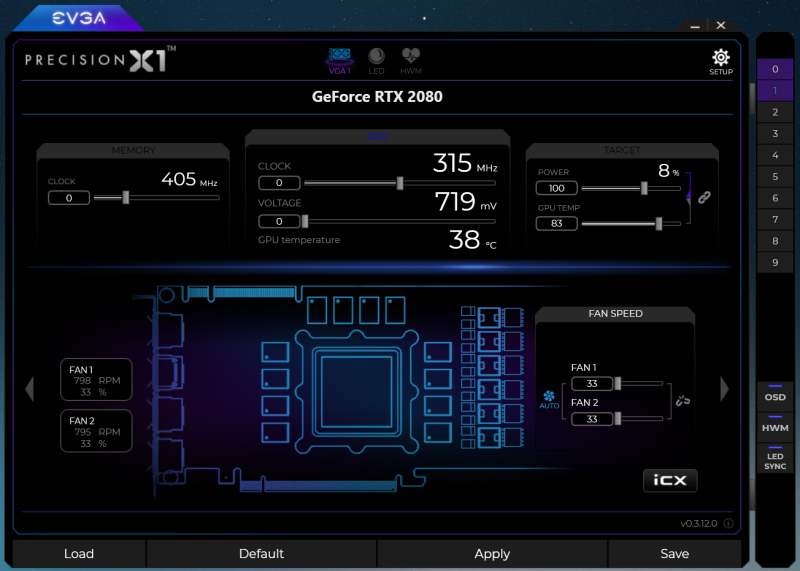800x571 pixels.
Task: Switch to the LED tab
Action: point(377,61)
